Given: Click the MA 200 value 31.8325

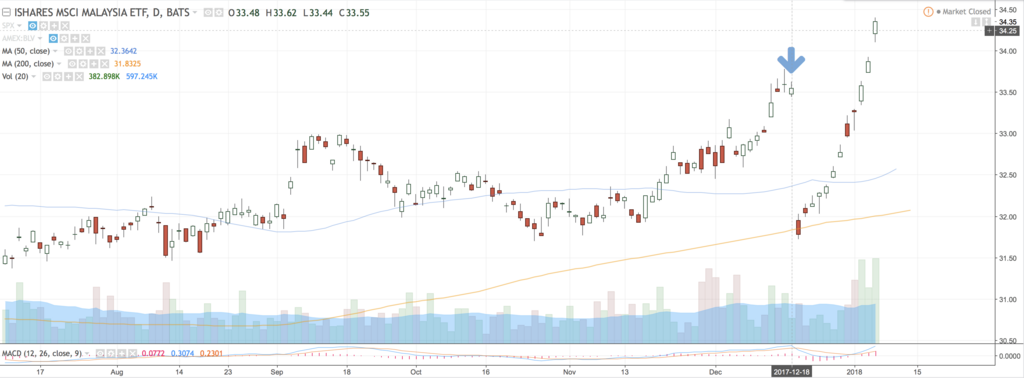Looking at the screenshot, I should point(127,63).
